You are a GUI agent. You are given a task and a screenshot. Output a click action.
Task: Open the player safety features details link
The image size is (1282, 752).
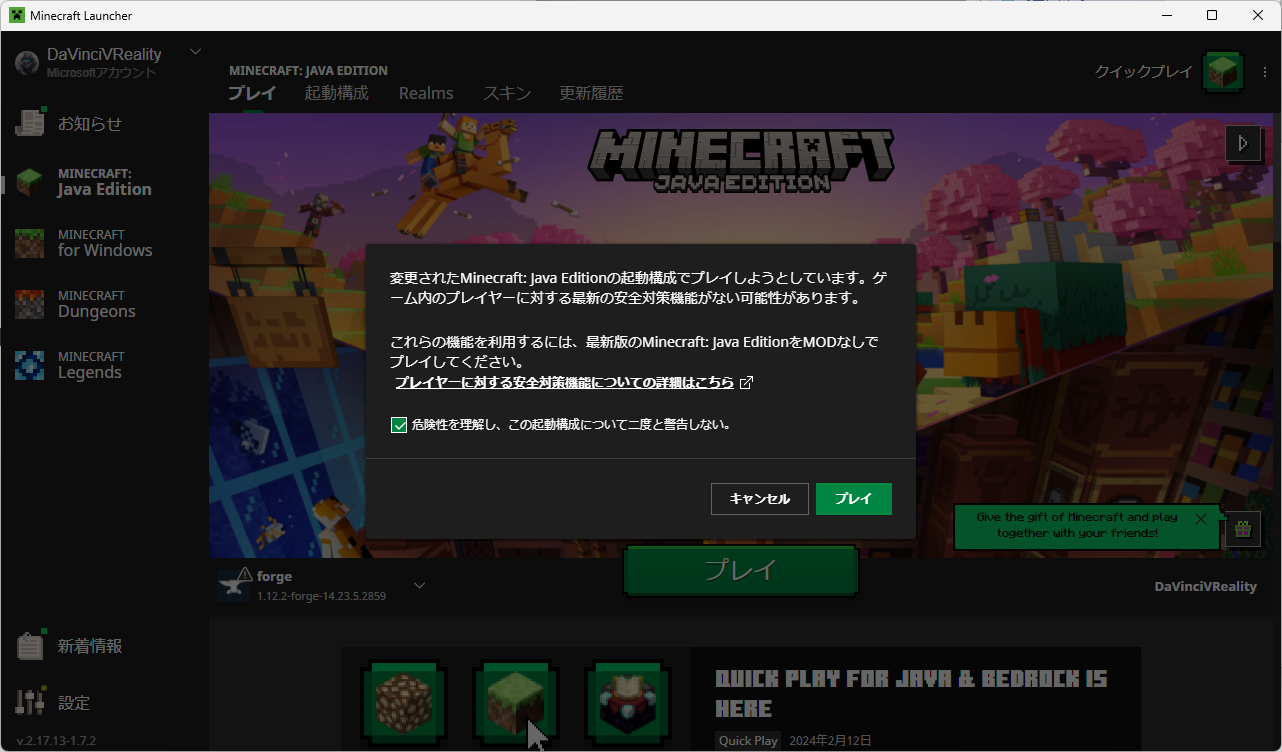(x=564, y=383)
